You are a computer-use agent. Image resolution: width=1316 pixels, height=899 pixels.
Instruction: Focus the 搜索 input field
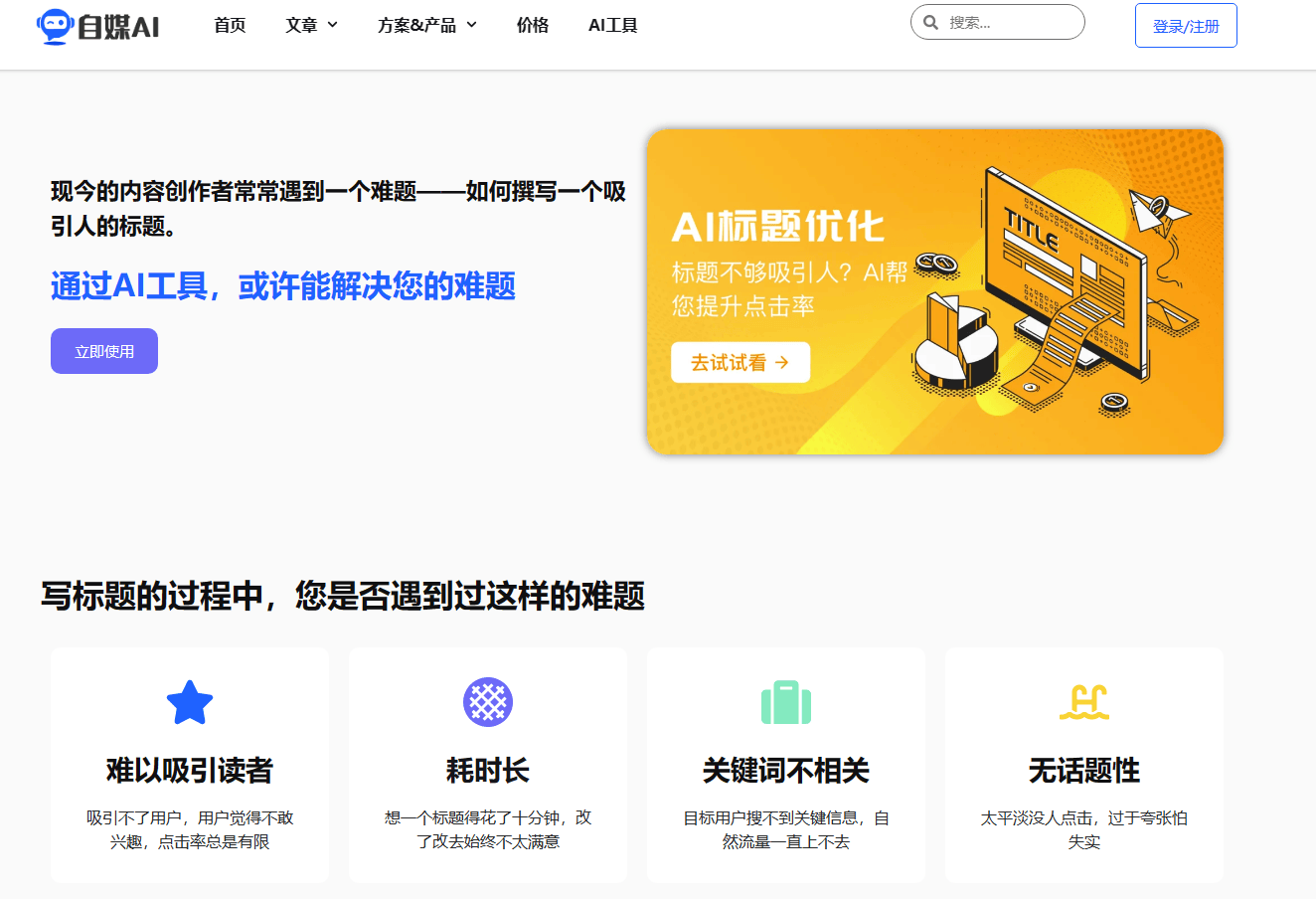[x=1009, y=22]
